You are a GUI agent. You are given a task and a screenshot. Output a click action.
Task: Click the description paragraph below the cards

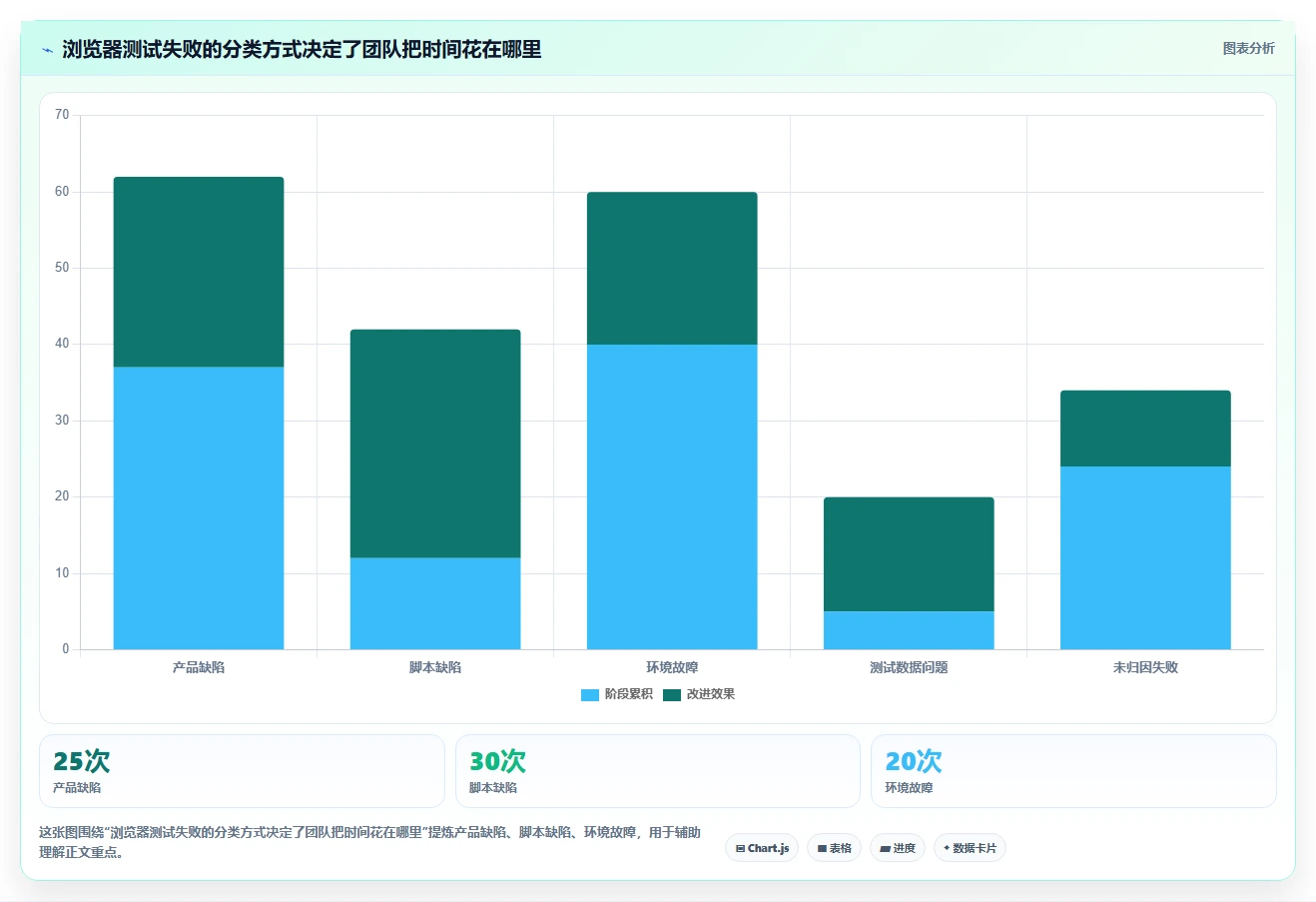[x=369, y=842]
